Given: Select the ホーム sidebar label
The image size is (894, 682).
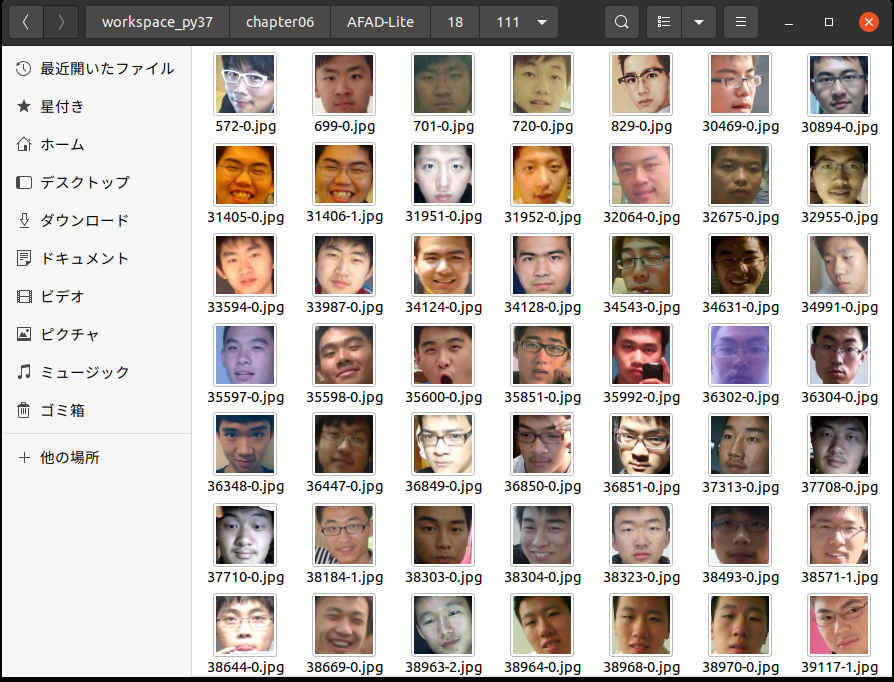Looking at the screenshot, I should [62, 144].
